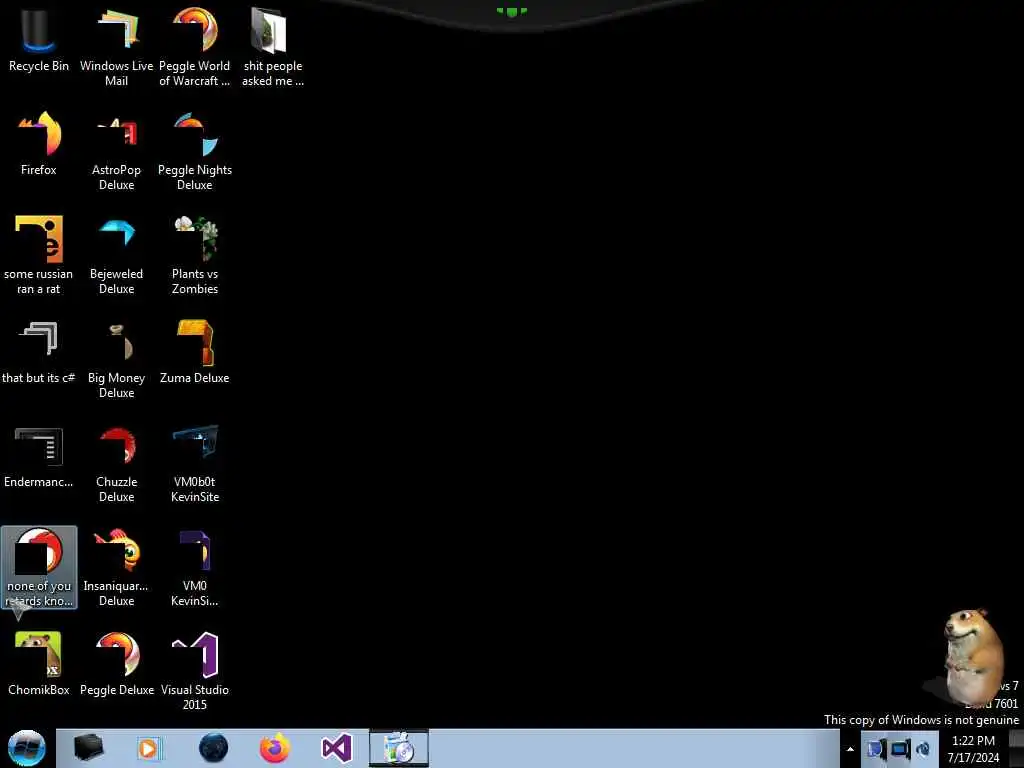Select the Peggle Nights Deluxe icon
The image size is (1024, 768).
[x=195, y=152]
